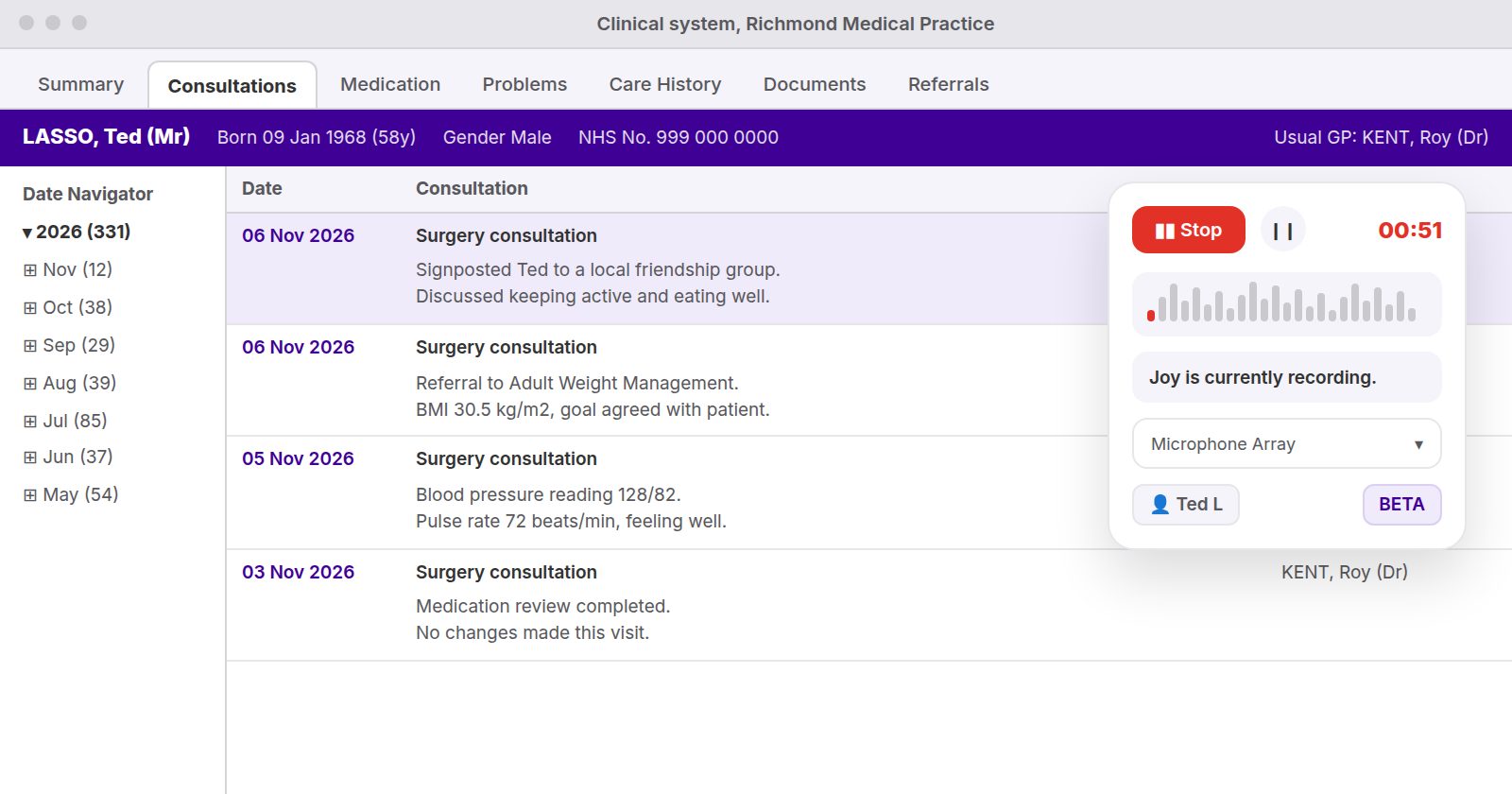Image resolution: width=1512 pixels, height=794 pixels.
Task: Click the 00:51 recording timer
Action: tap(1410, 231)
